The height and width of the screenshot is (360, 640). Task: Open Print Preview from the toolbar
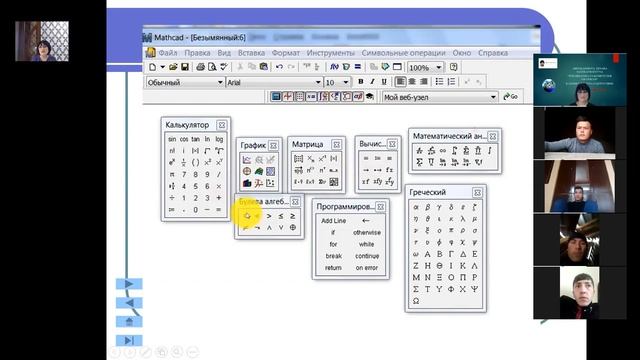tap(212, 67)
